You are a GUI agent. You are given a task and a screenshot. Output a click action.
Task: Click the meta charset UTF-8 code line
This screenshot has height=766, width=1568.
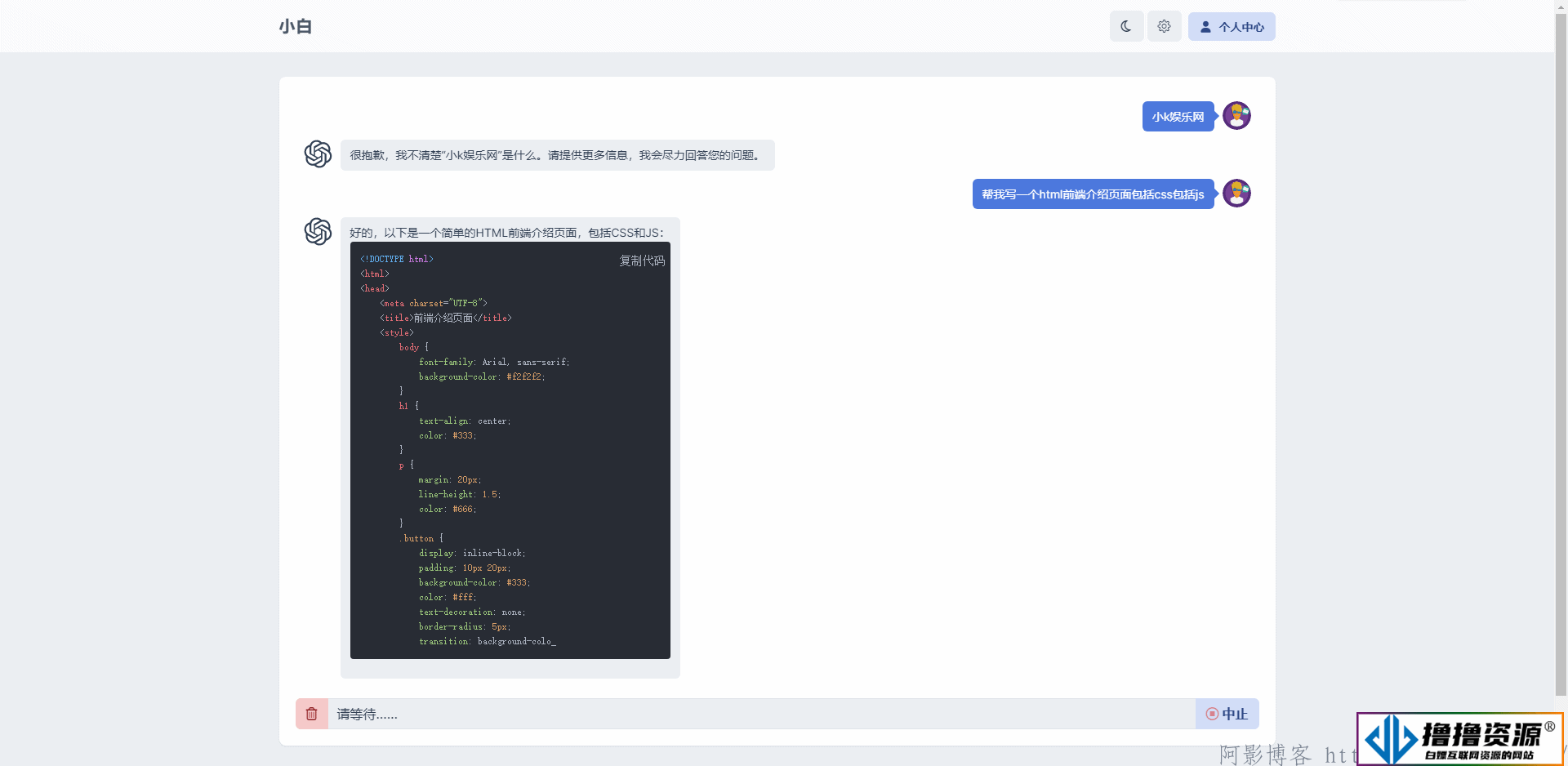(433, 303)
